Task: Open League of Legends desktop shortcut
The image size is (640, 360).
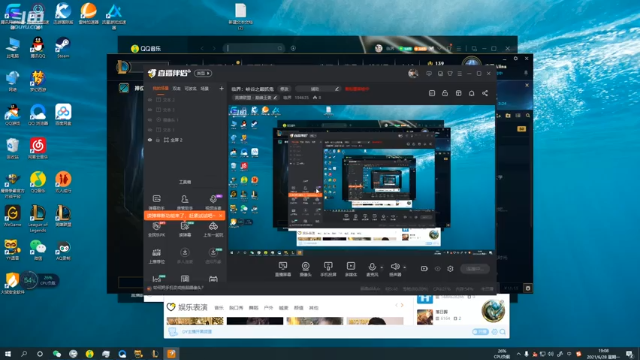Action: coord(38,218)
